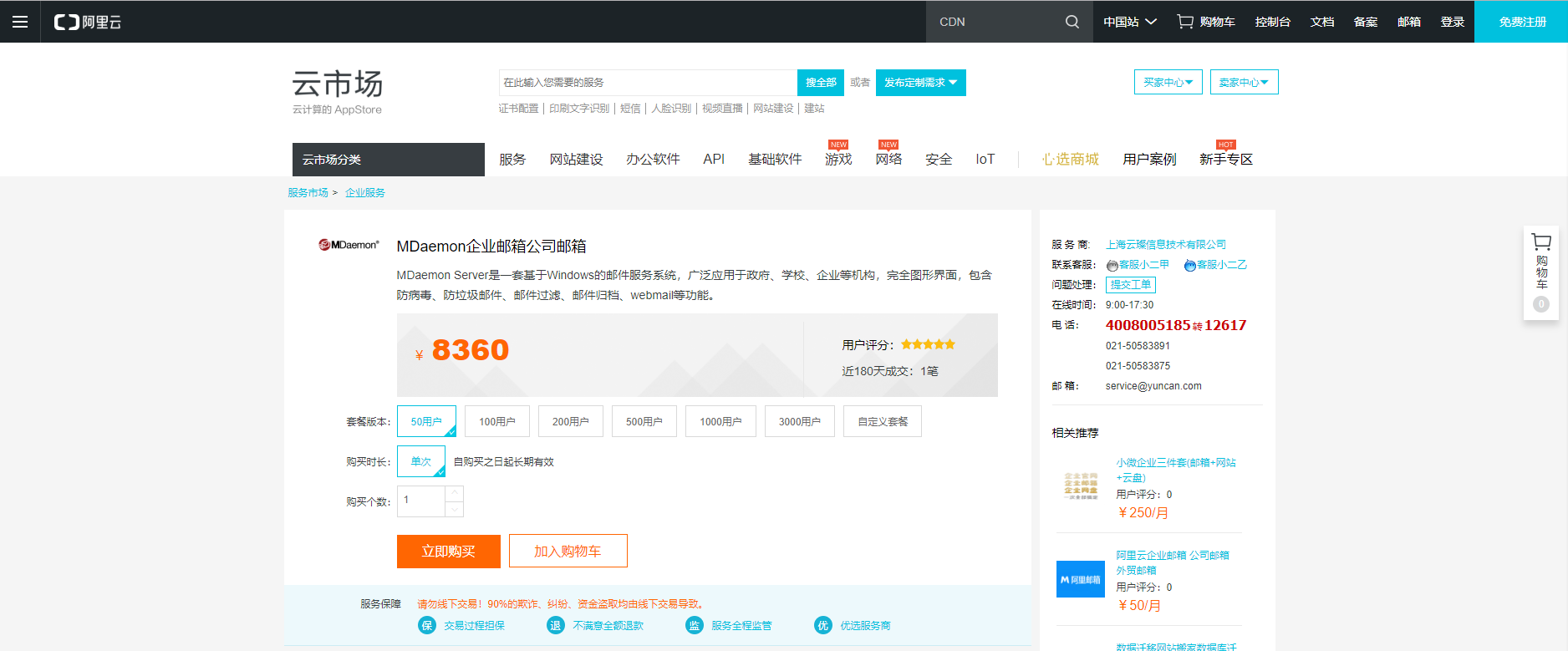This screenshot has height=651, width=1568.
Task: Click the MDaemon product logo
Action: 349,245
